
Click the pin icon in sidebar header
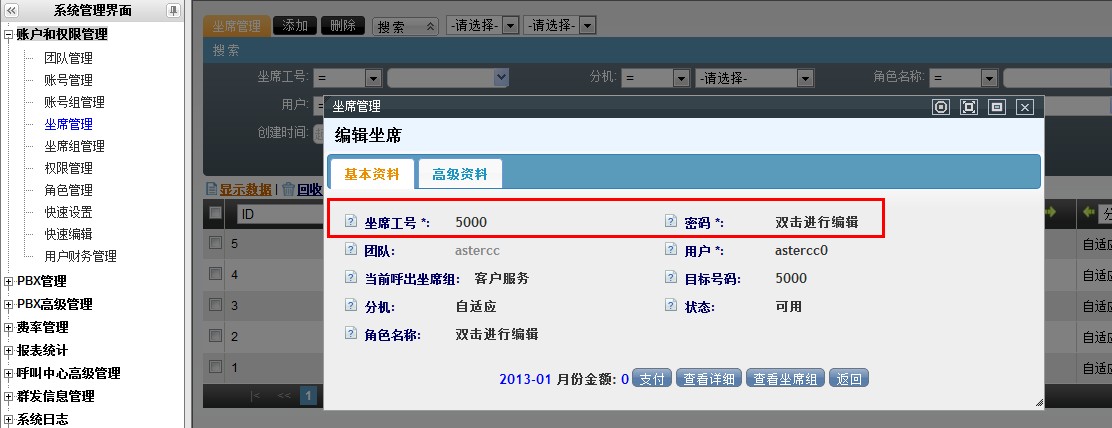pyautogui.click(x=173, y=11)
